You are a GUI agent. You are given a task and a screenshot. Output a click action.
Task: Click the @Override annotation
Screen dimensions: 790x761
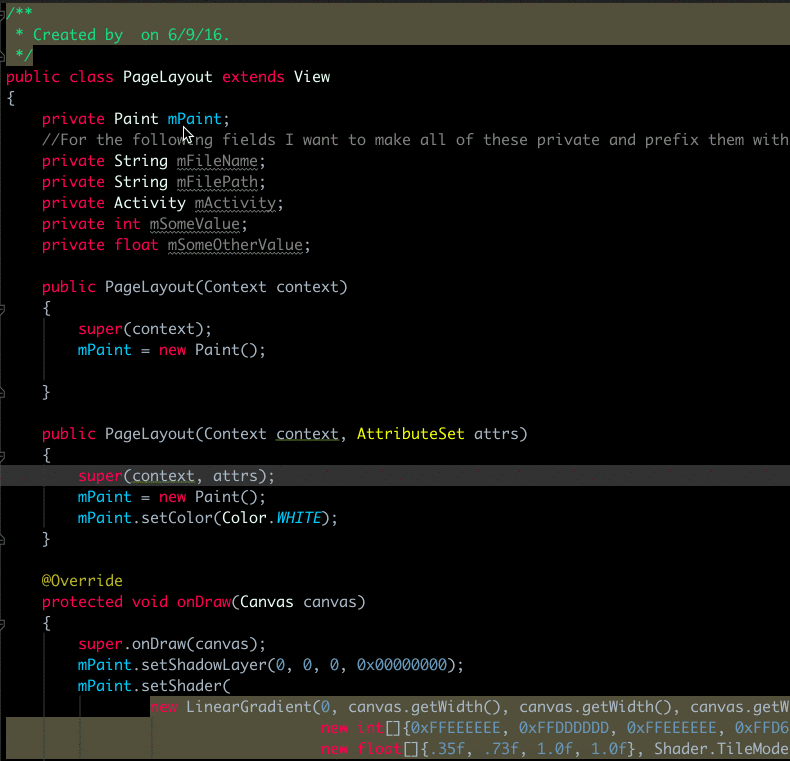(82, 581)
